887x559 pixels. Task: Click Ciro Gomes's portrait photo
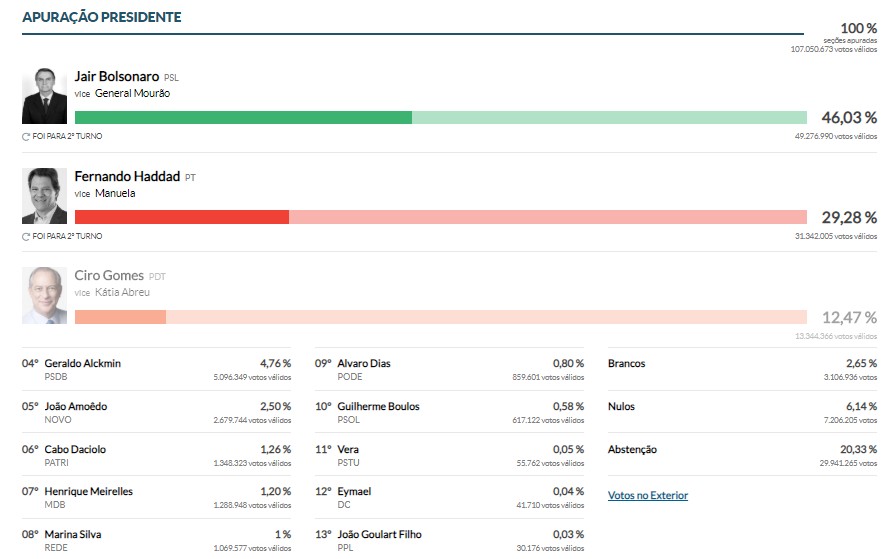pyautogui.click(x=44, y=295)
